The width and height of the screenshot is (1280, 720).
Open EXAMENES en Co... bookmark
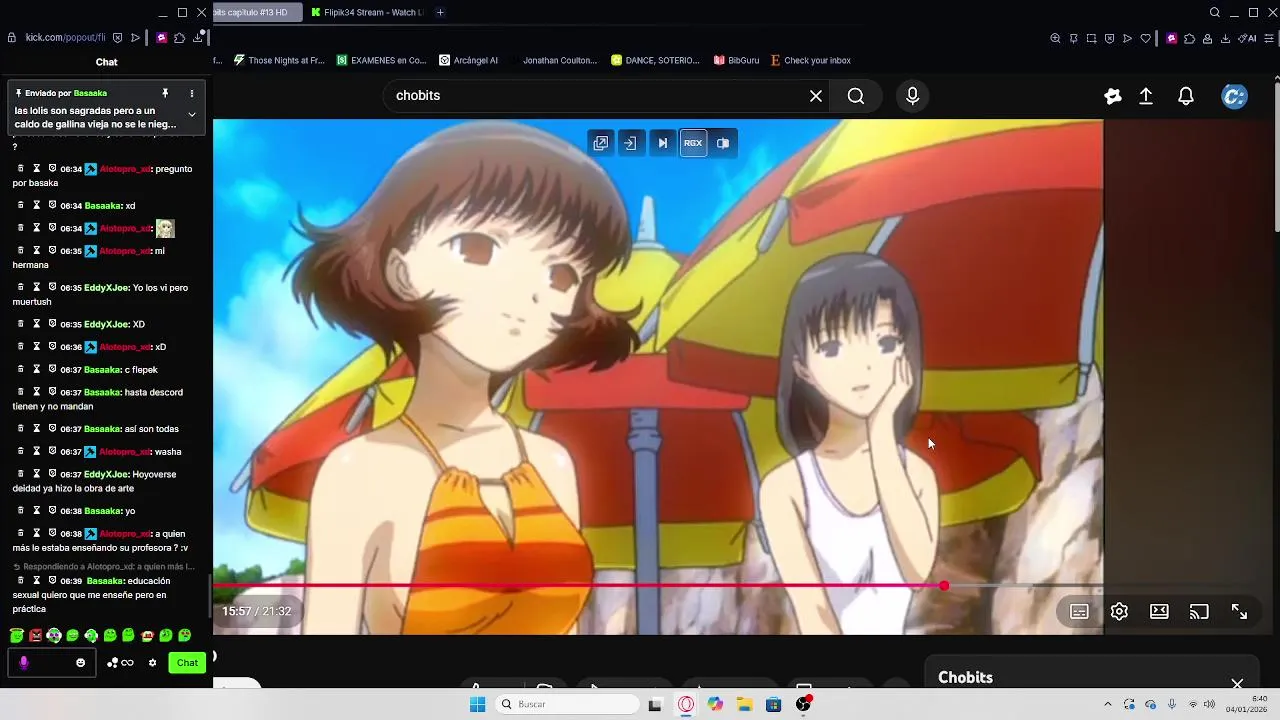tap(382, 60)
